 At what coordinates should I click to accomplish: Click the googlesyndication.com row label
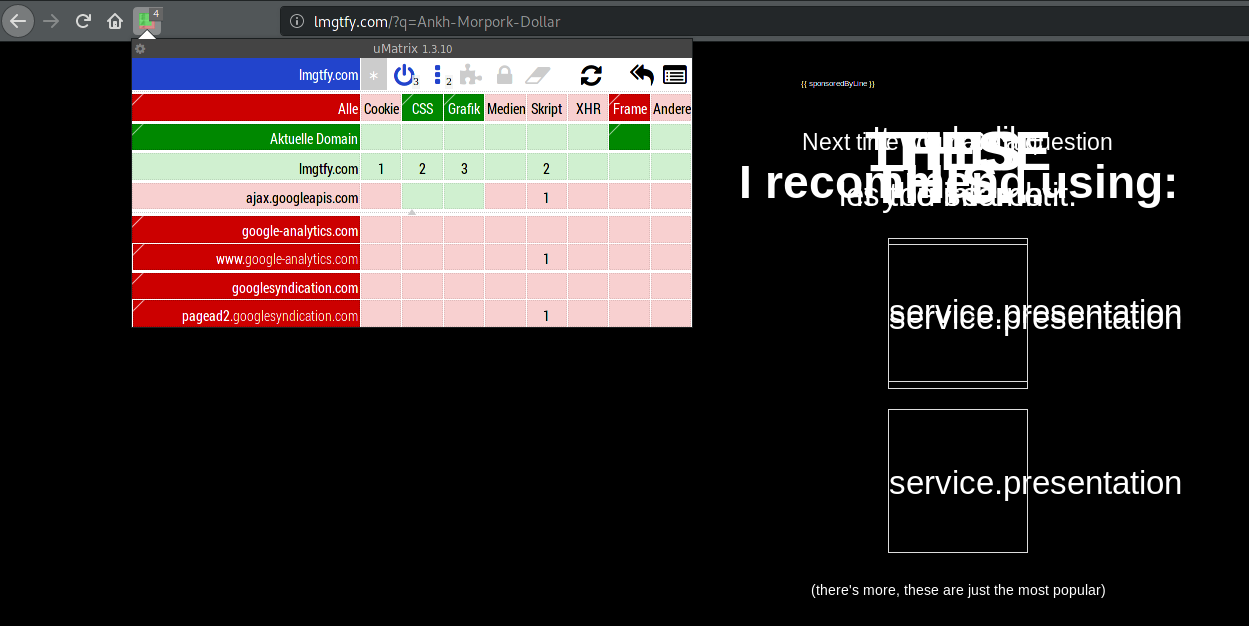point(246,287)
